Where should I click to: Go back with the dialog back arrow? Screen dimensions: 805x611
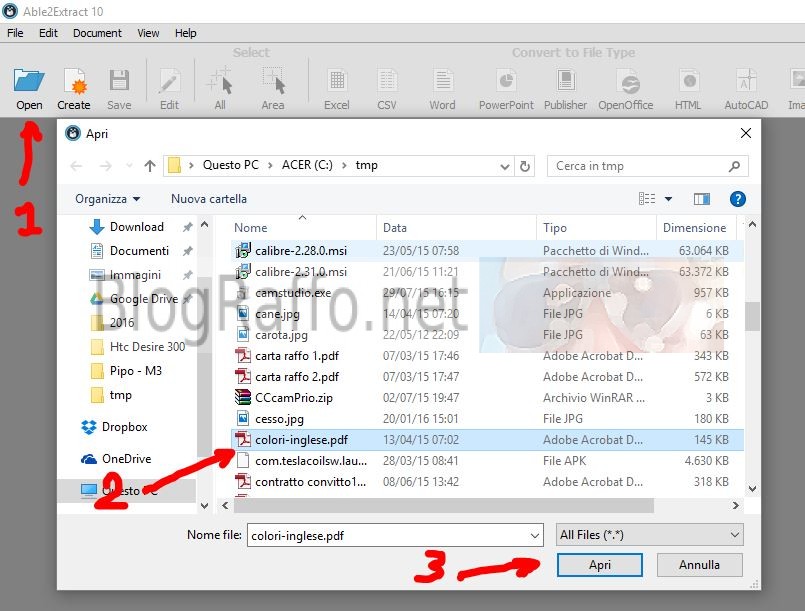point(76,166)
